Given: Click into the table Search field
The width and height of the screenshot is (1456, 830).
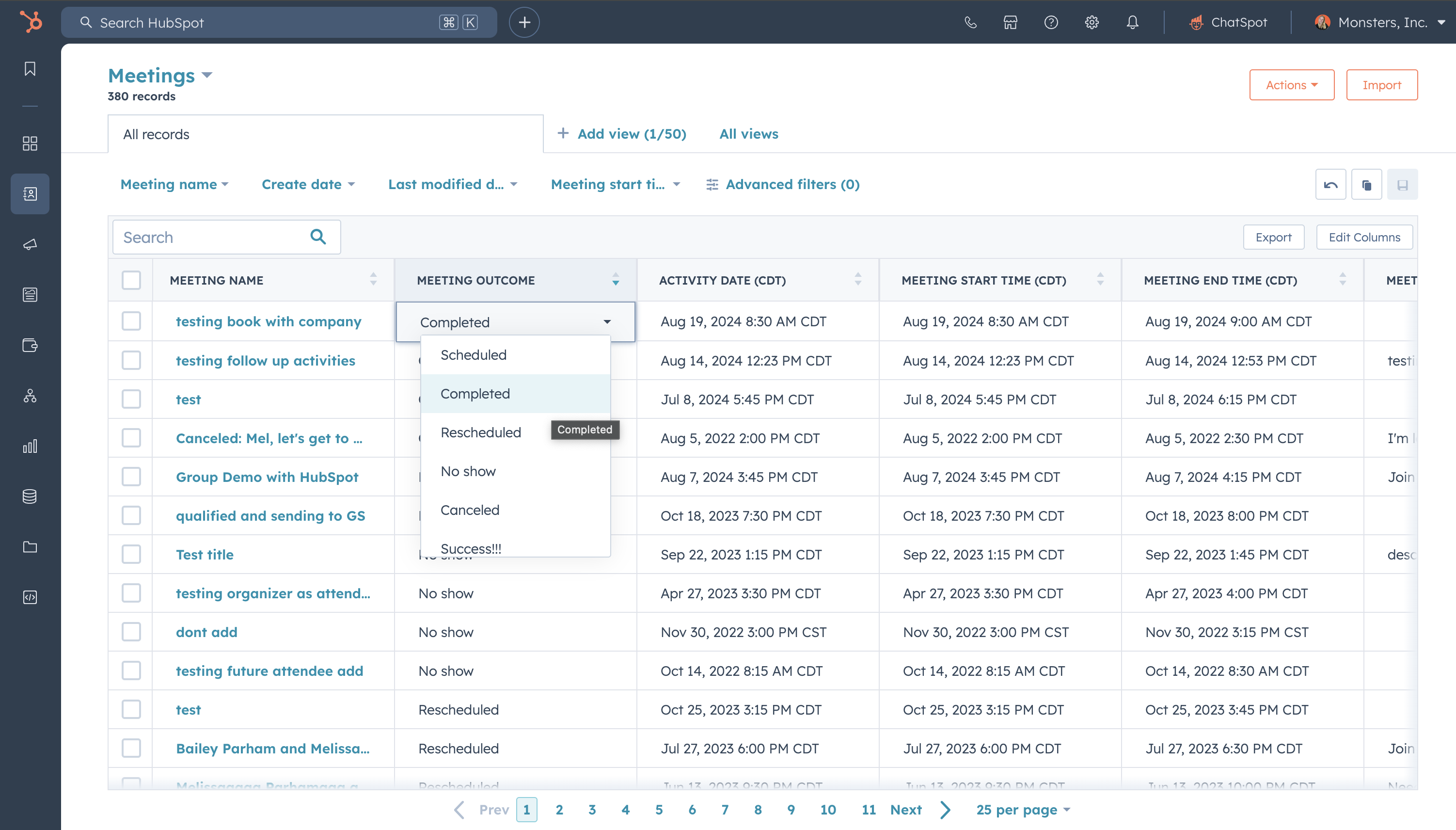Looking at the screenshot, I should (211, 237).
